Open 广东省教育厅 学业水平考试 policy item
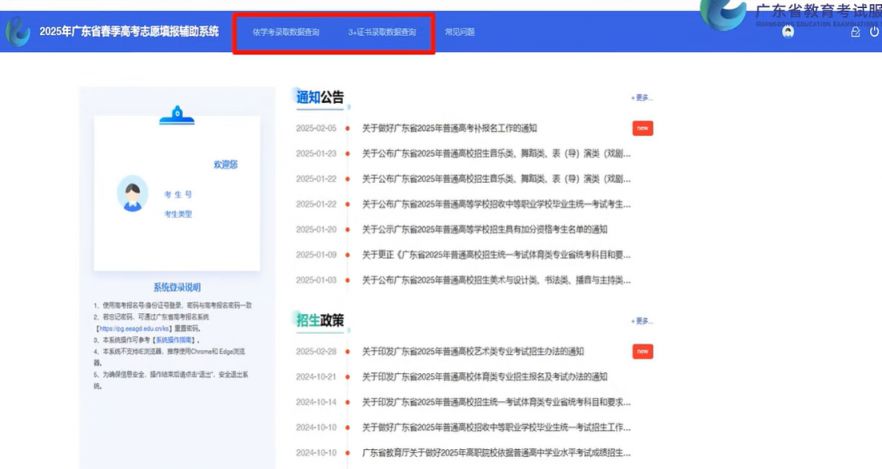 pos(495,452)
